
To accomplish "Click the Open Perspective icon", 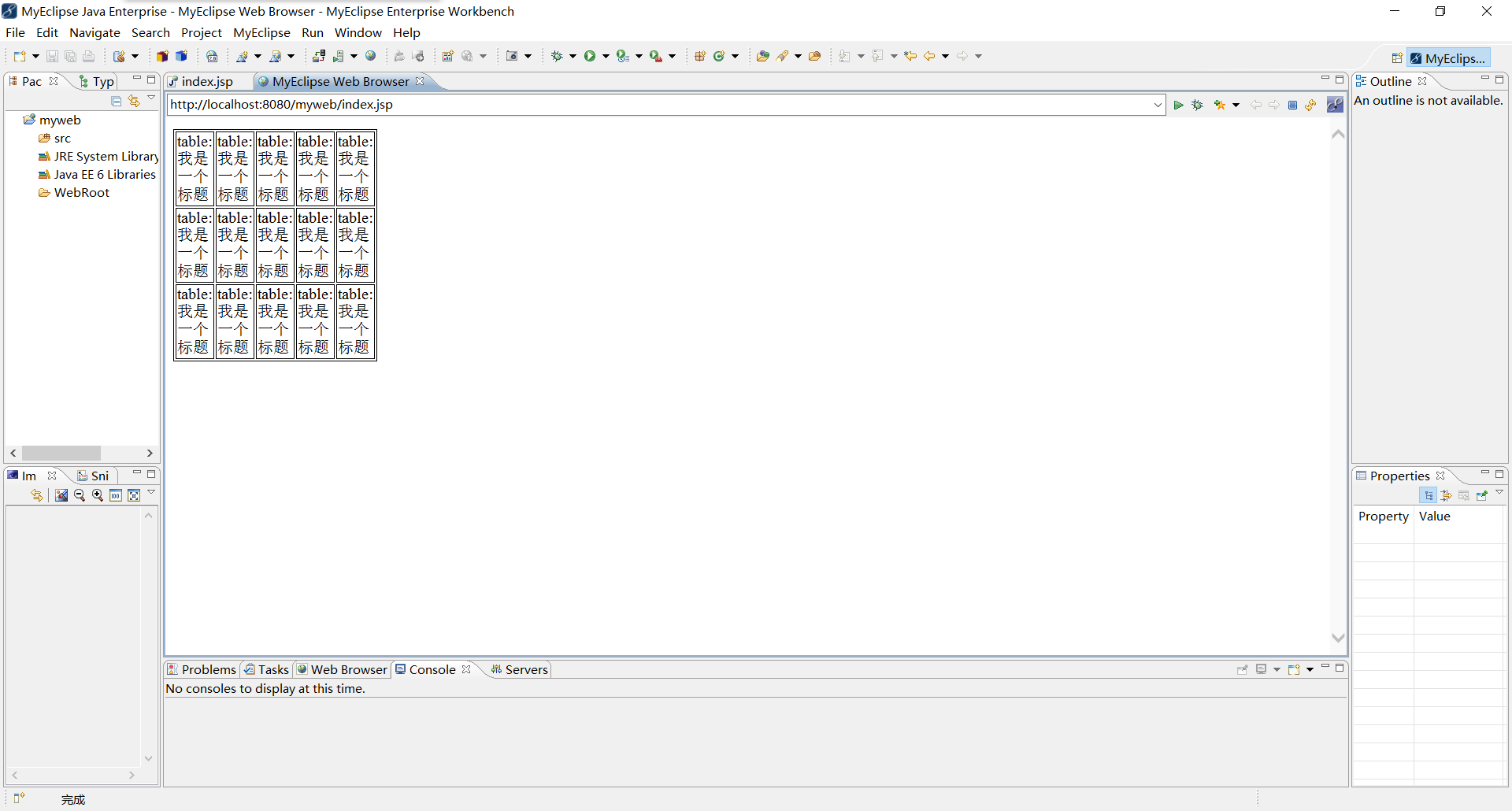I will [1397, 58].
